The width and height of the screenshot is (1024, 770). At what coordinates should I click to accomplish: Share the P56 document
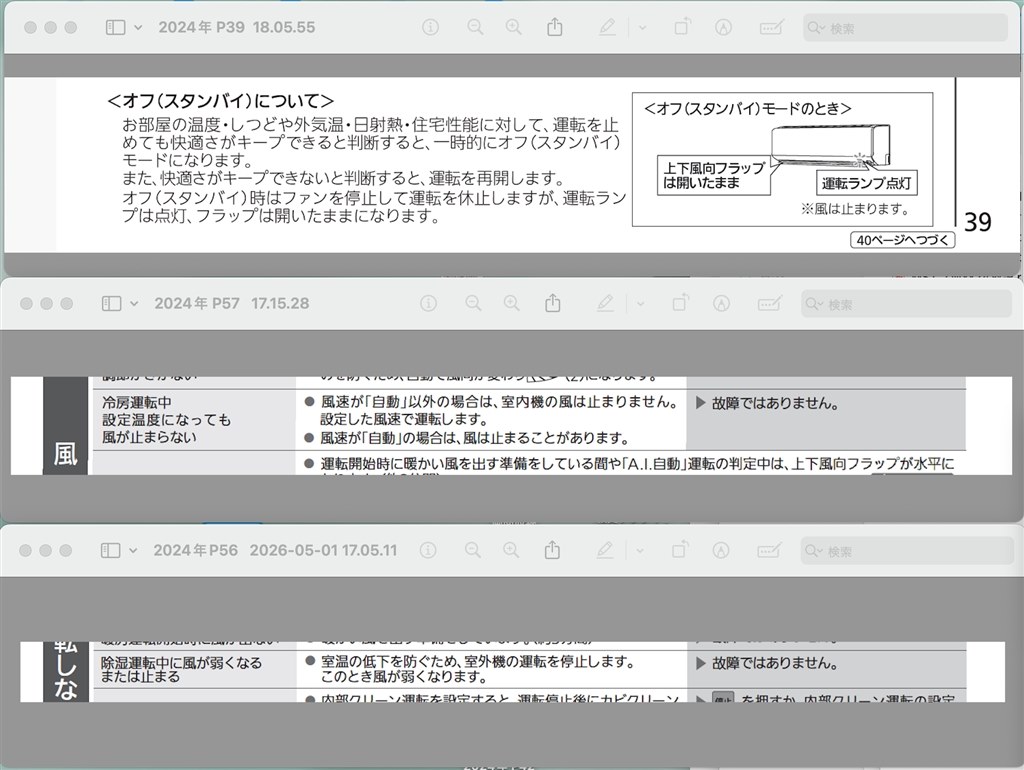pos(552,550)
